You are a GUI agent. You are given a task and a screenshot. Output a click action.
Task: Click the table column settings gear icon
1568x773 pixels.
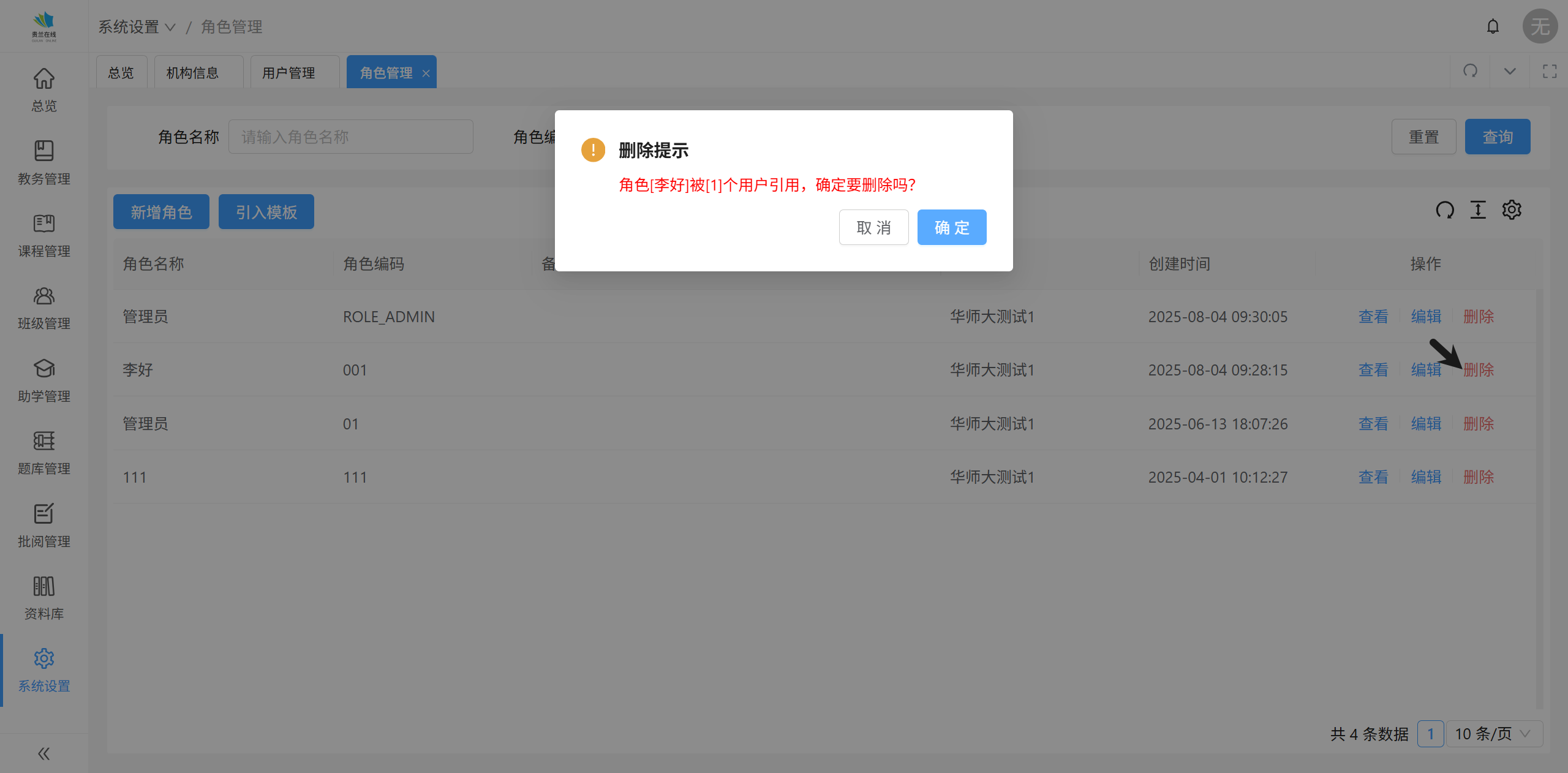tap(1511, 210)
